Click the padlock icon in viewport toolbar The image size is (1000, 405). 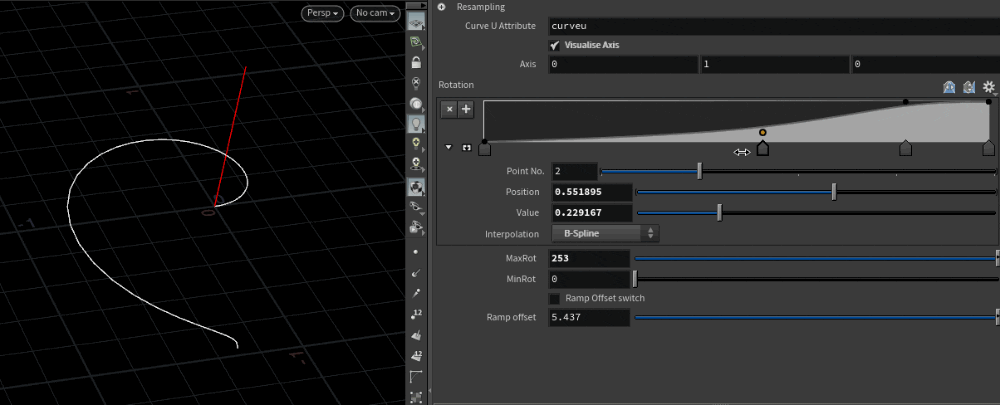coord(416,62)
